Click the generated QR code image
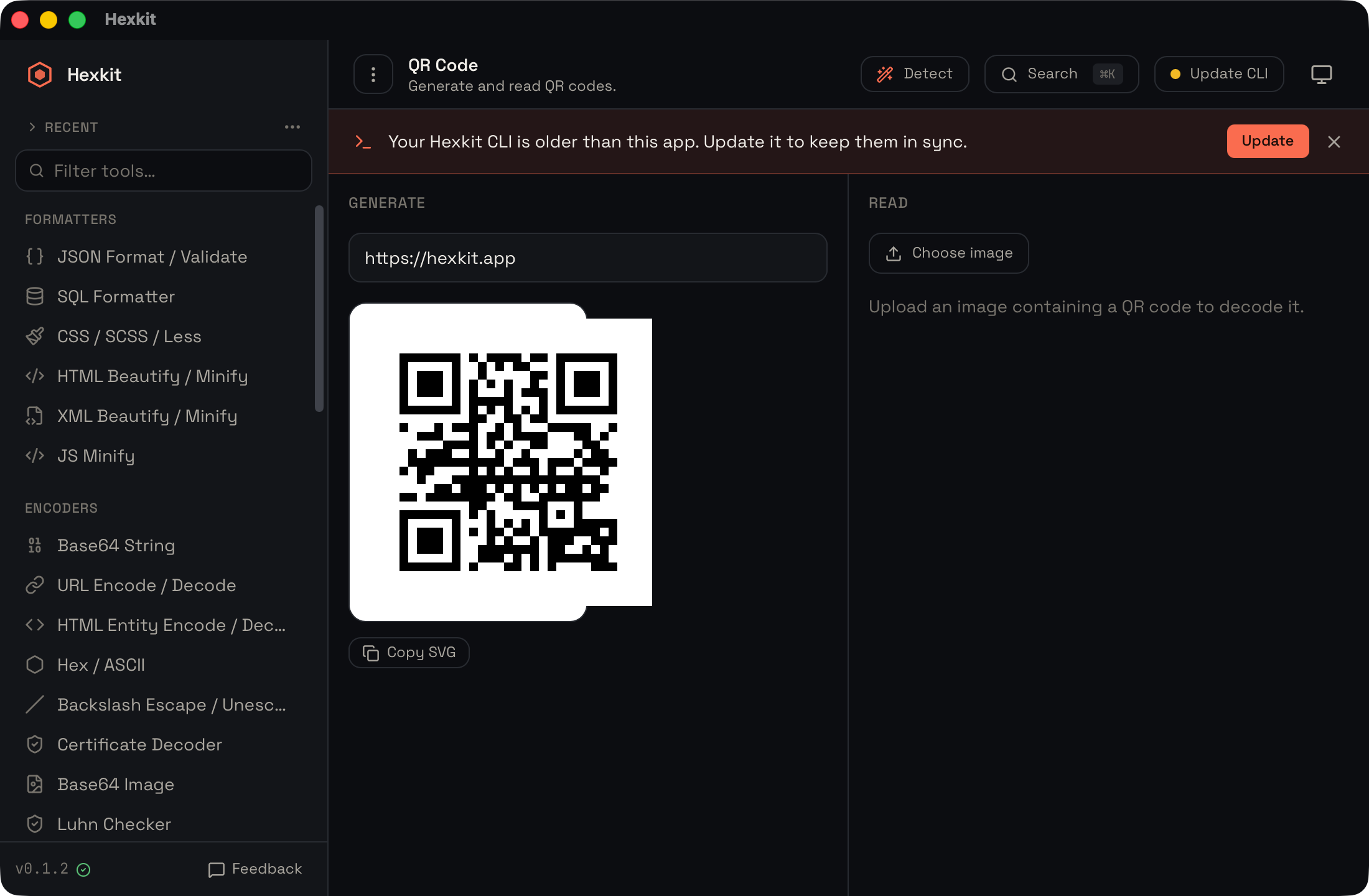The height and width of the screenshot is (896, 1369). pos(508,462)
